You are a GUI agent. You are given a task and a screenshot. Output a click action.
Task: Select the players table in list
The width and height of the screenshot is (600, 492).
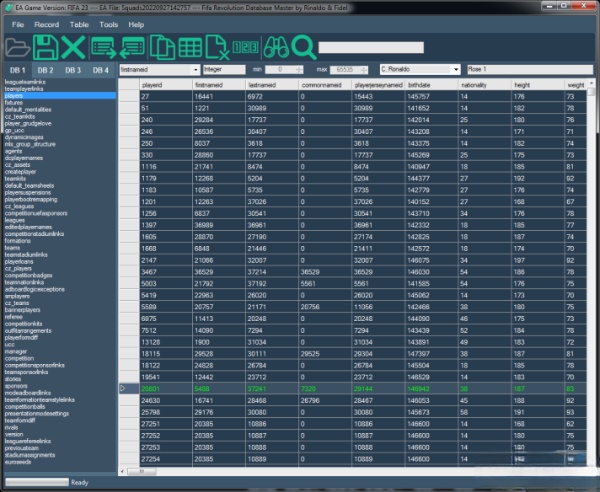tap(60, 96)
